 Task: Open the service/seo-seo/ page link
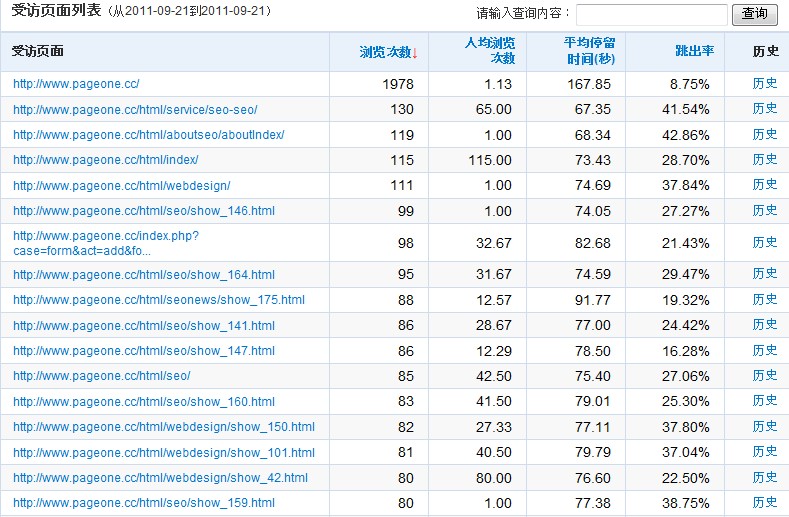coord(135,109)
